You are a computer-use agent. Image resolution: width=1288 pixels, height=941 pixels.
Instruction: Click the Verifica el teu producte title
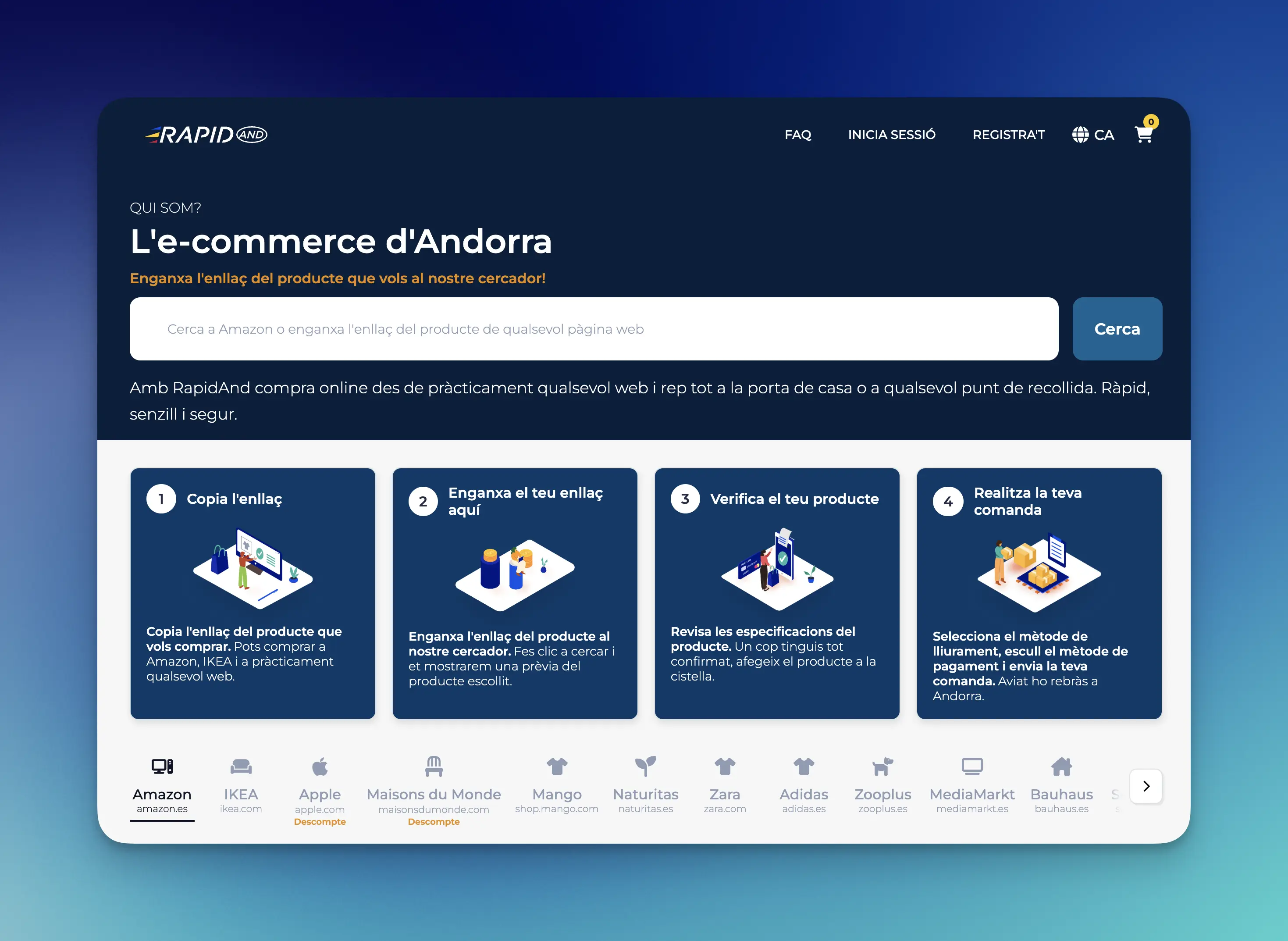point(794,499)
